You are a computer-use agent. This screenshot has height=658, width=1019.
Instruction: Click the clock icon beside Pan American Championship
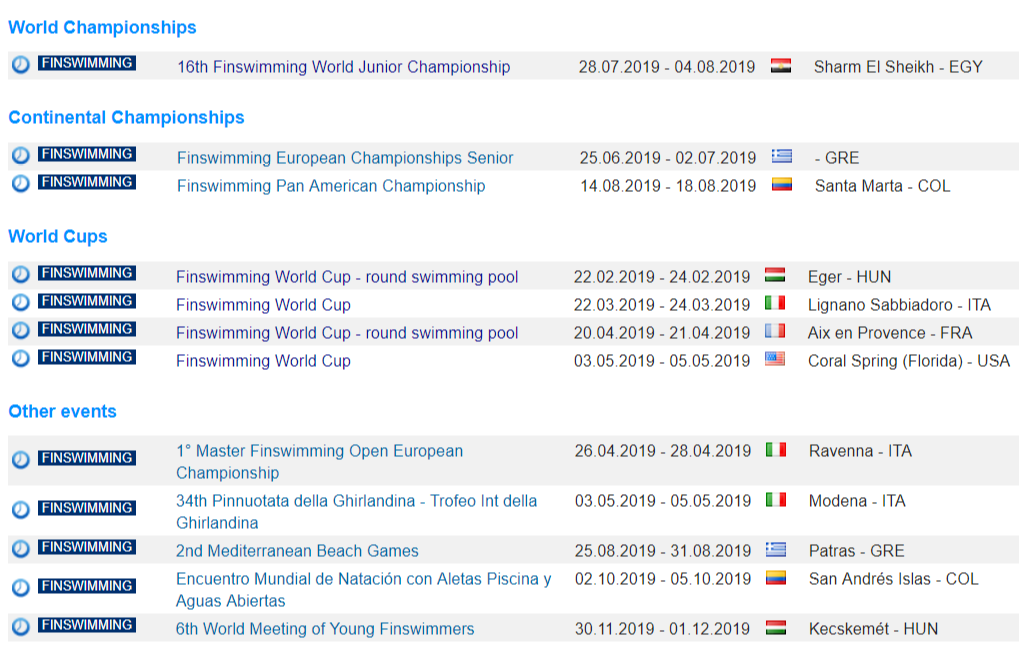[x=21, y=184]
